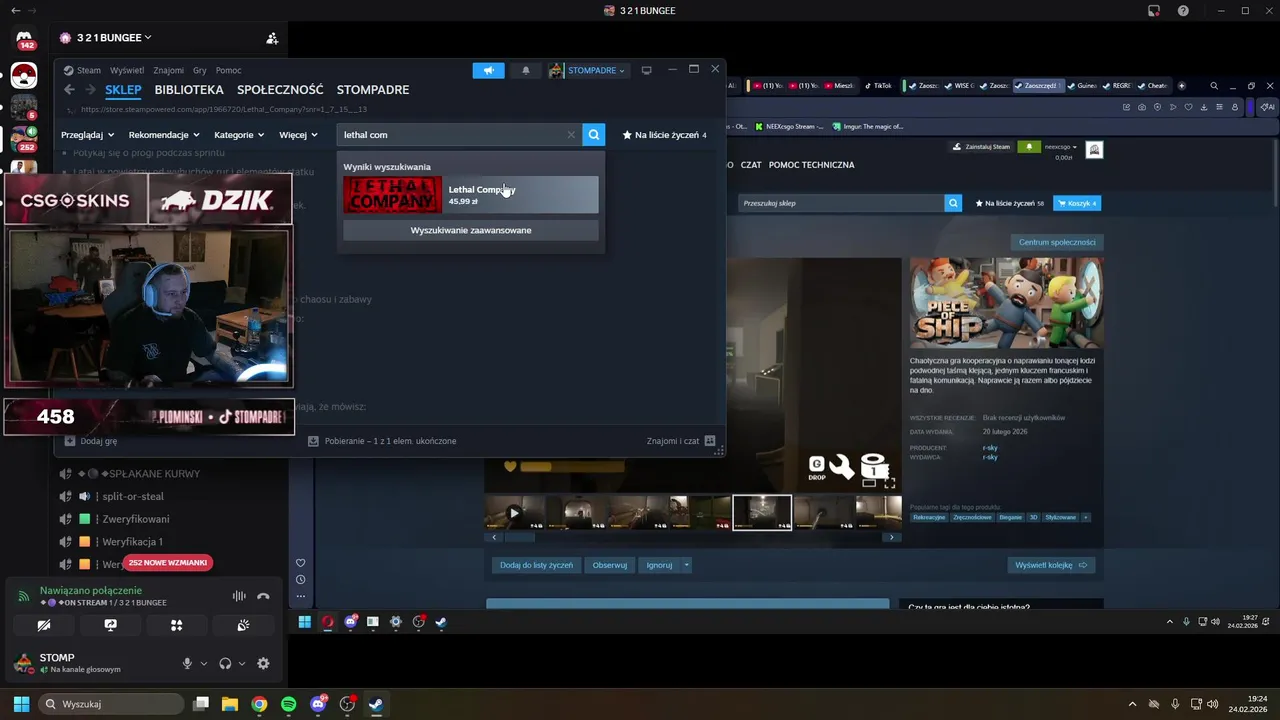1280x720 pixels.
Task: Open the Steam announcements megaphone button
Action: (488, 70)
